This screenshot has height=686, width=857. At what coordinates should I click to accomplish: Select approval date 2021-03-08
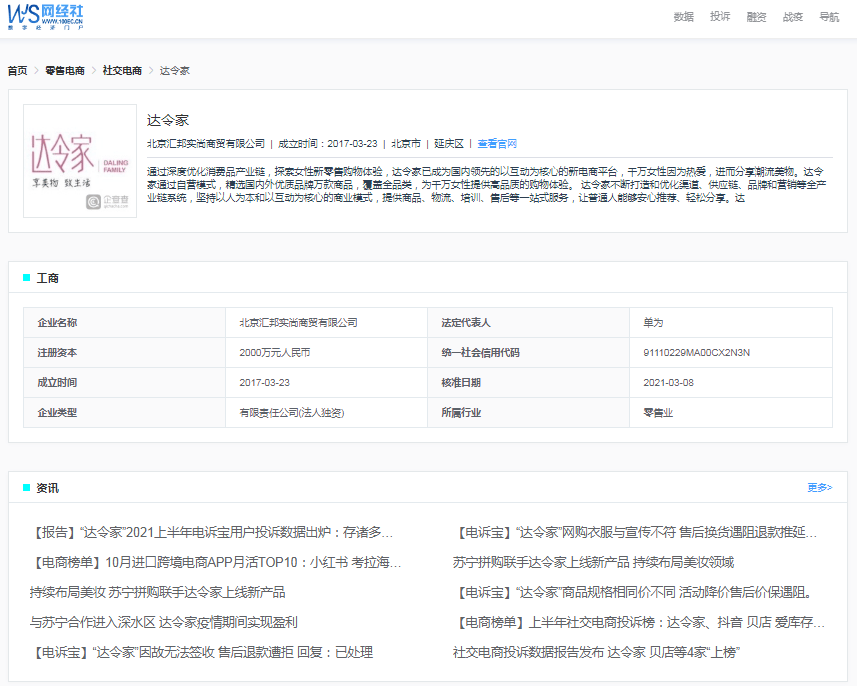coord(668,383)
